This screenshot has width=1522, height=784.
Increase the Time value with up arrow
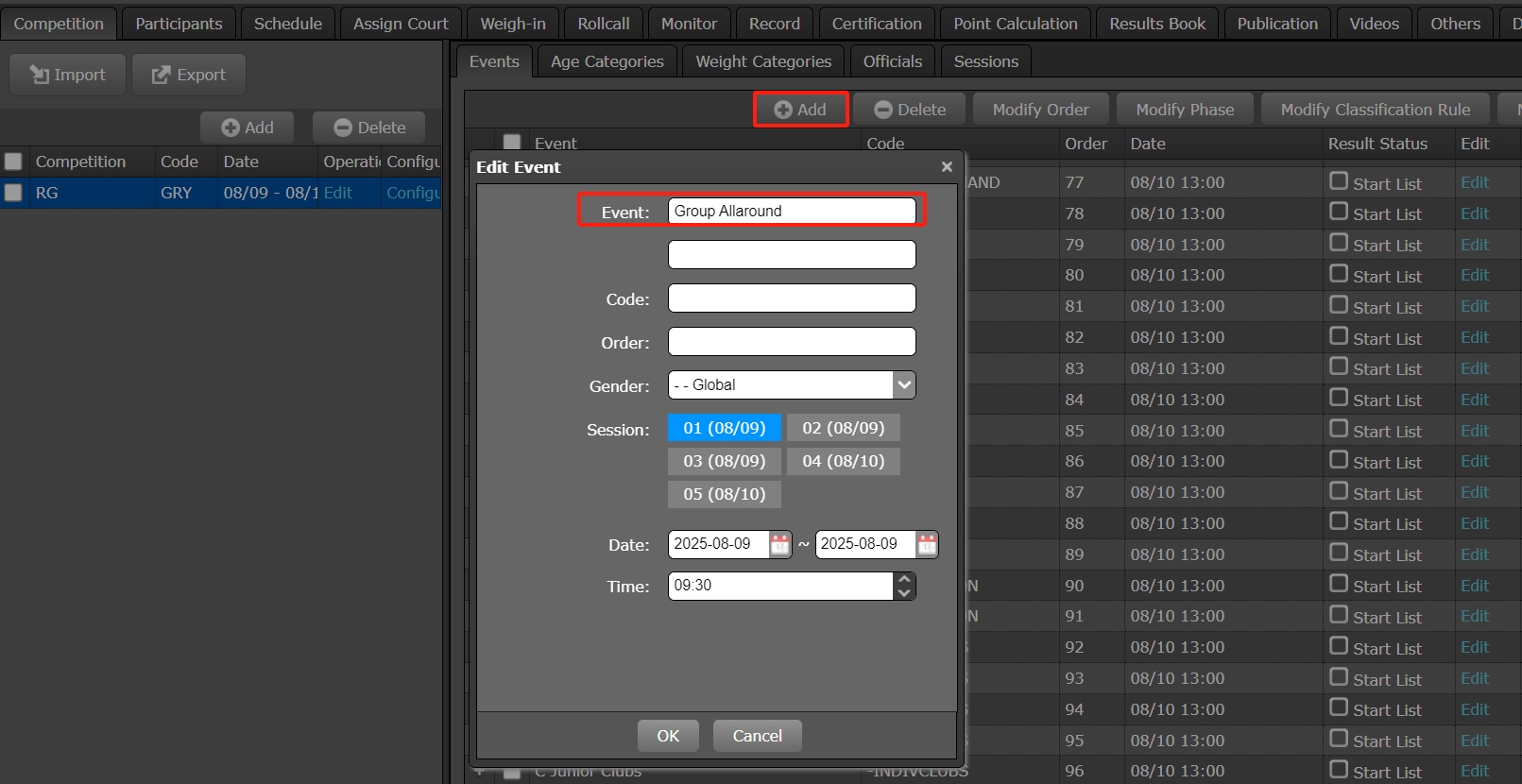(904, 579)
